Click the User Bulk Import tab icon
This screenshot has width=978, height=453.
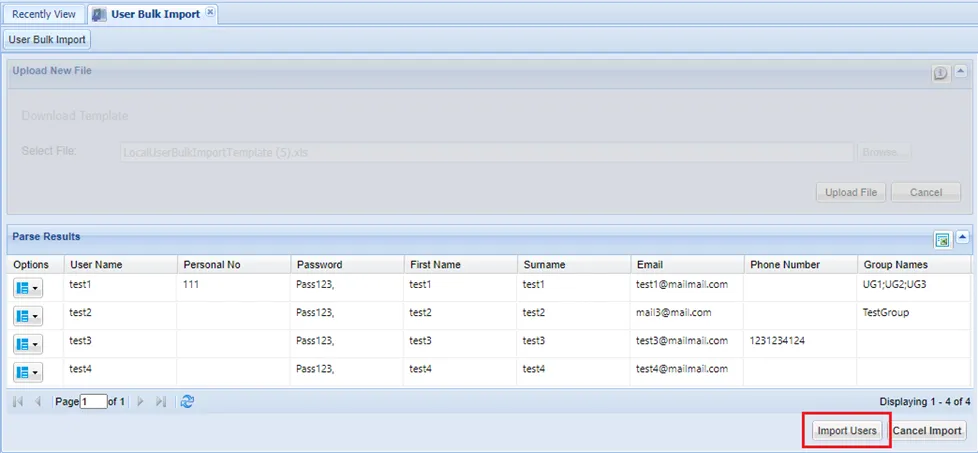99,14
